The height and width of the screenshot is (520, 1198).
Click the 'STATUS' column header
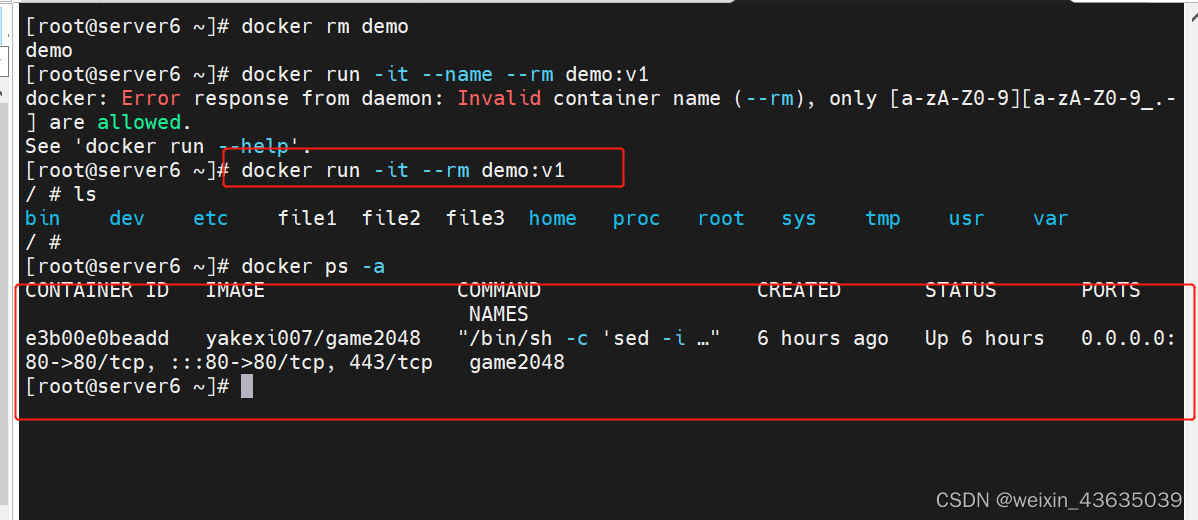(x=961, y=290)
